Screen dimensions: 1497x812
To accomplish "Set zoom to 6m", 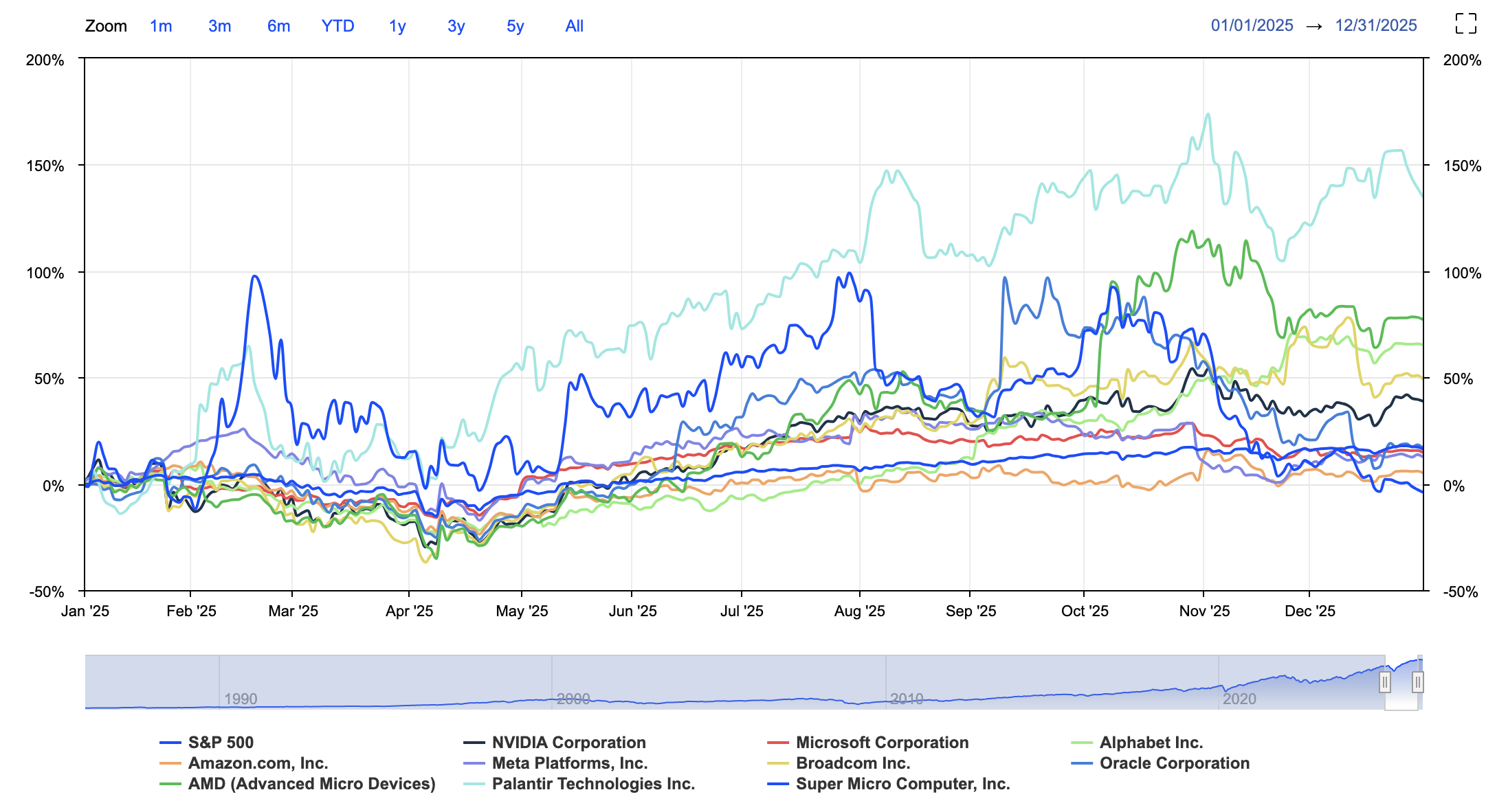I will click(278, 26).
